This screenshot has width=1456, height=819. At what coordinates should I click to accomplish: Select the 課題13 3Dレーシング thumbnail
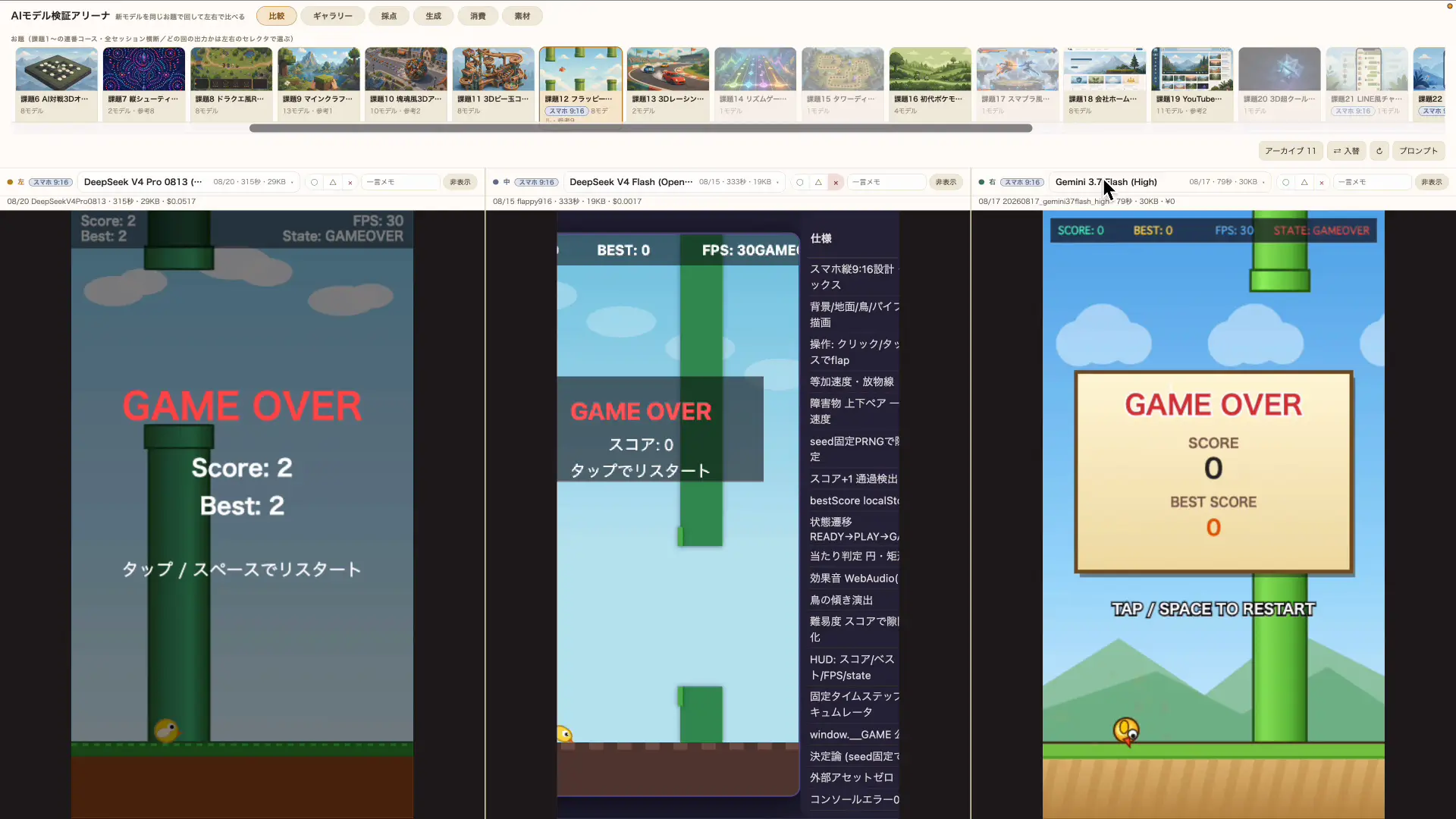[668, 83]
